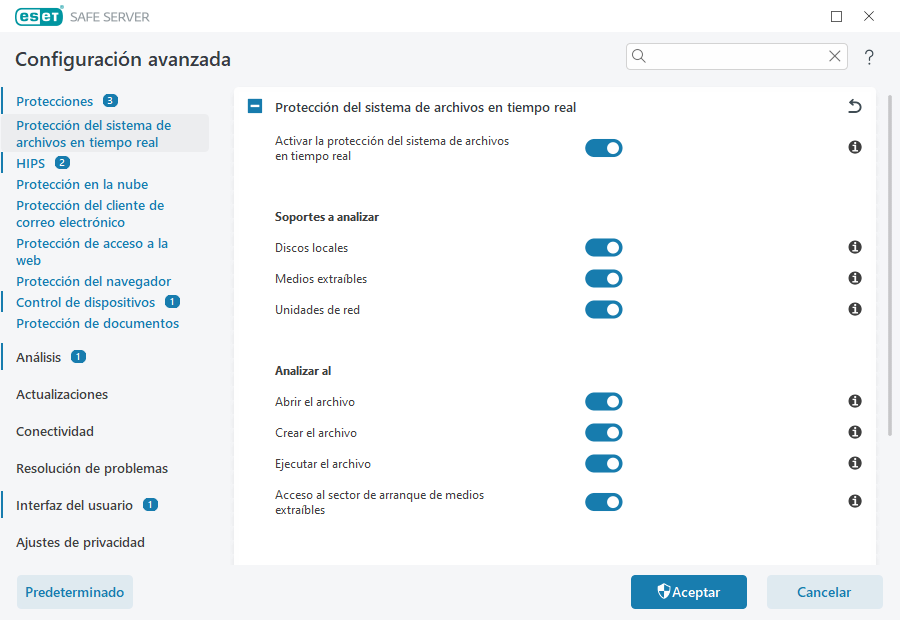This screenshot has height=620, width=900.
Task: Click the revert arrow for the protection section
Action: click(x=855, y=105)
